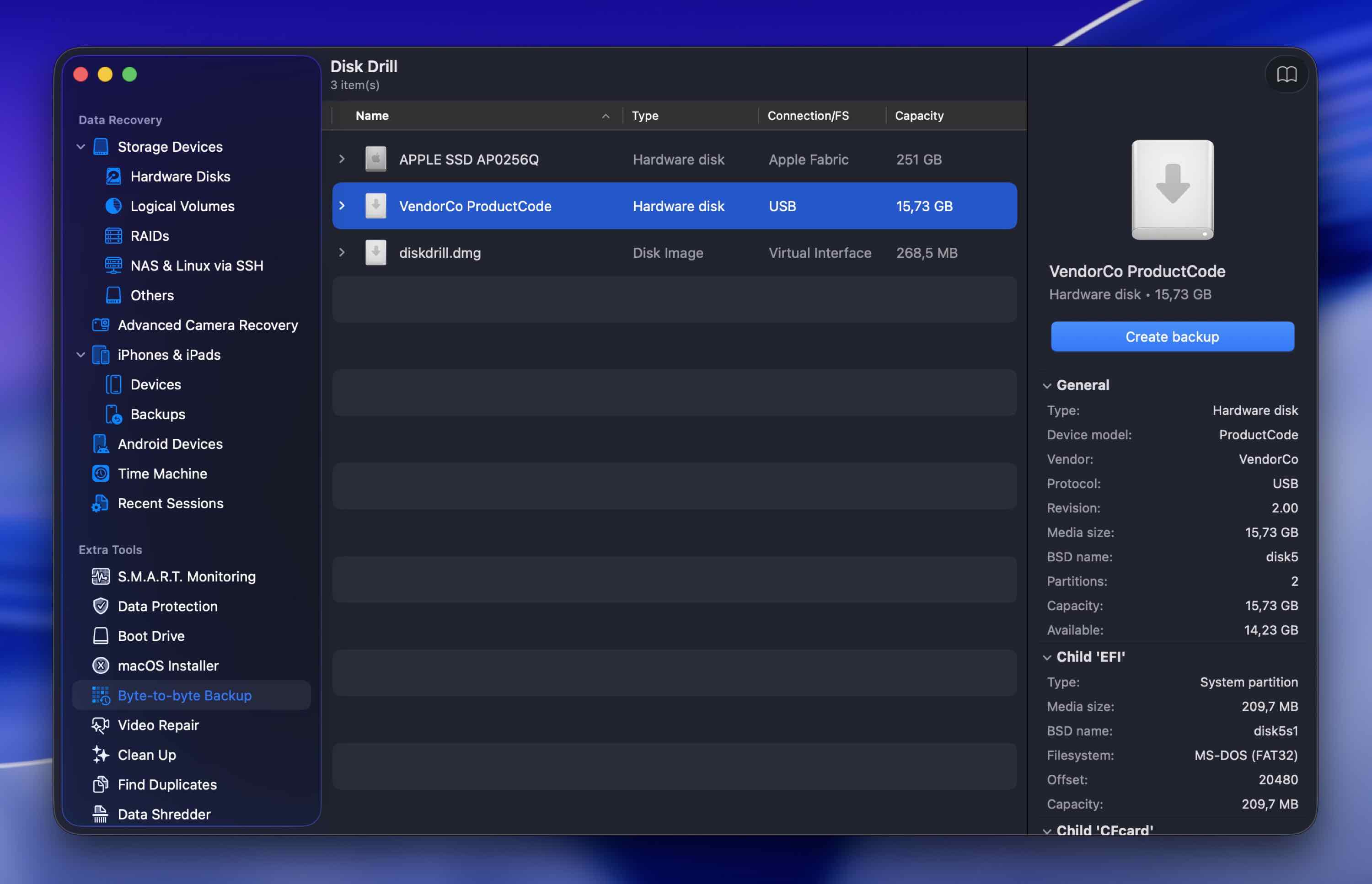Screen dimensions: 1372x884
Task: Click the Byte-to-byte Backup icon
Action: point(101,696)
